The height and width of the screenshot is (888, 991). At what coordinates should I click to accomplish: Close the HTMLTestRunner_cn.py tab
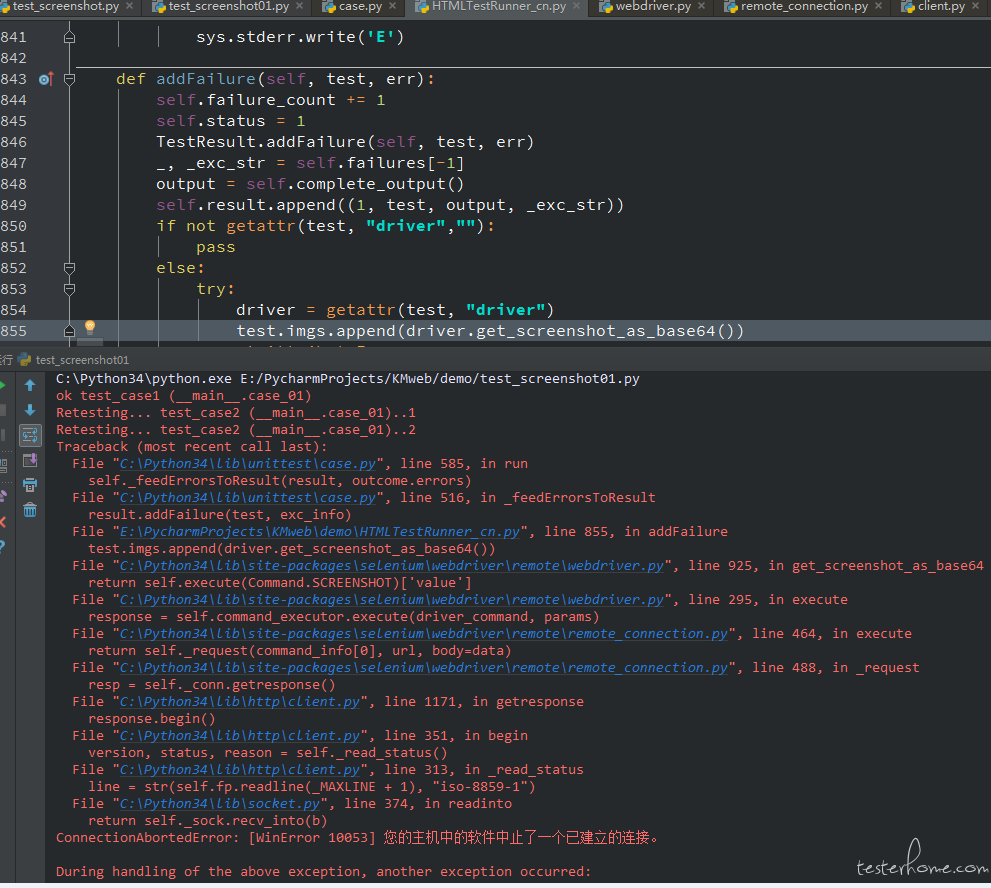click(576, 6)
